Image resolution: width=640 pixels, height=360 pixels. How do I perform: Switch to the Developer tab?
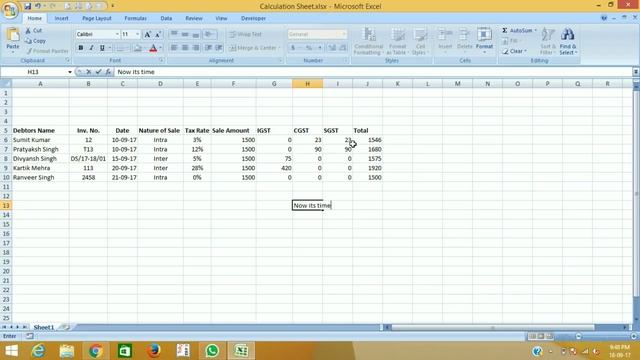(253, 18)
